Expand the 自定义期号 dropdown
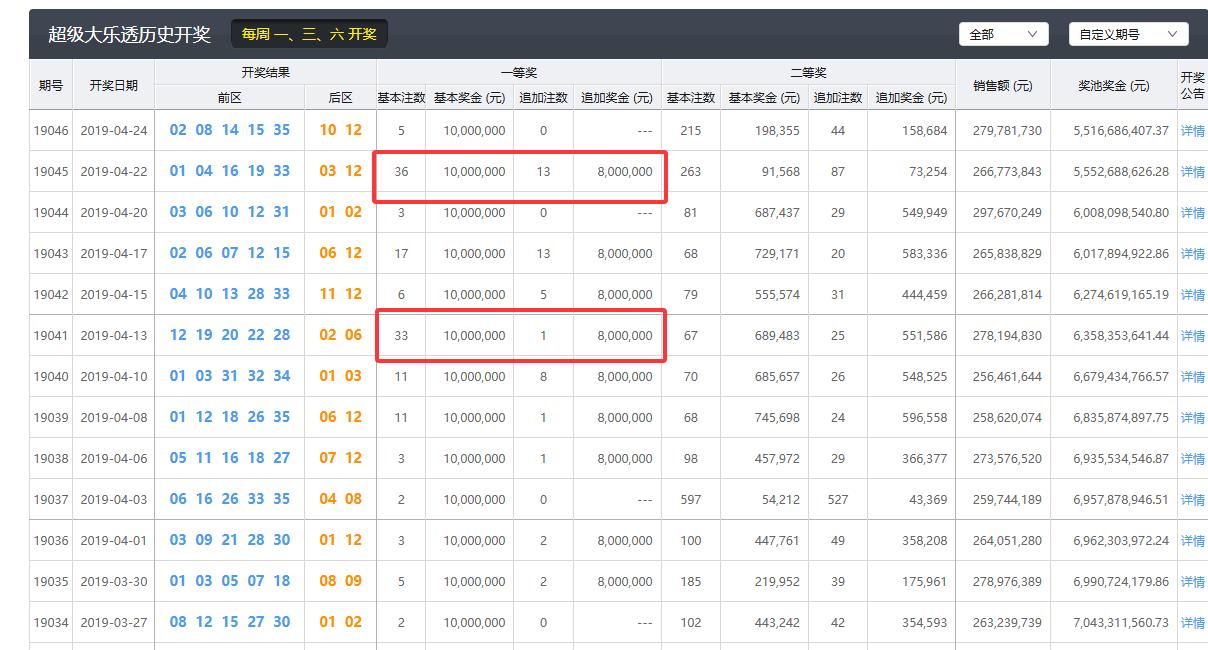Viewport: 1208px width, 650px height. point(1128,34)
